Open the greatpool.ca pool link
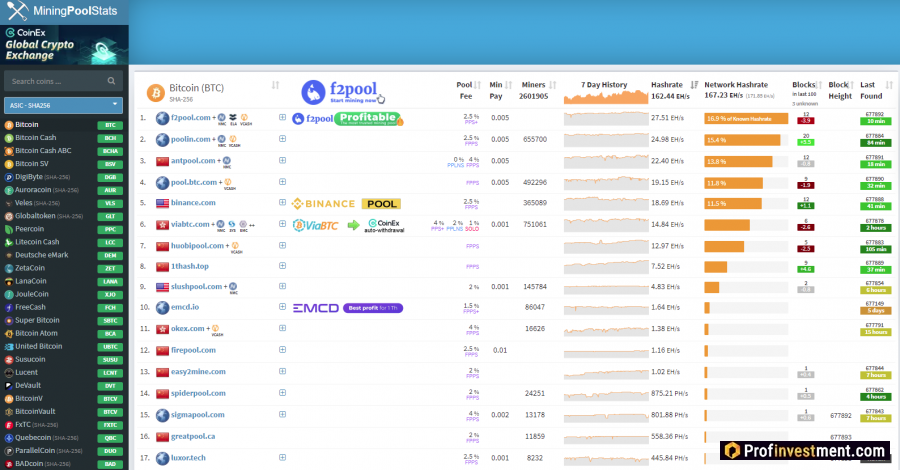Viewport: 900px width, 470px height. point(193,437)
